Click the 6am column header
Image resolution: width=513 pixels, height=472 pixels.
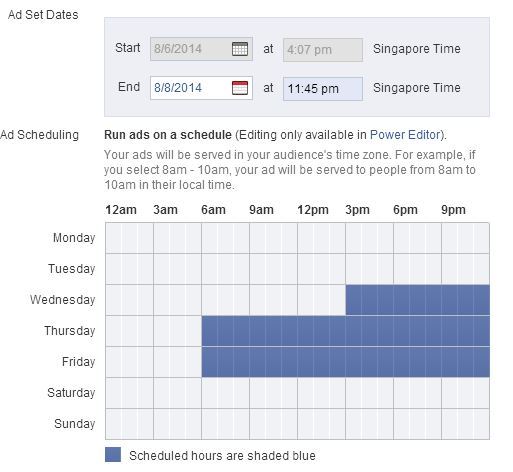click(x=213, y=210)
